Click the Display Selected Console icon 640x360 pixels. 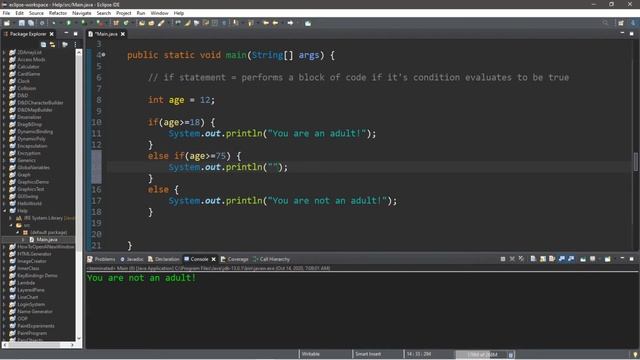point(593,259)
